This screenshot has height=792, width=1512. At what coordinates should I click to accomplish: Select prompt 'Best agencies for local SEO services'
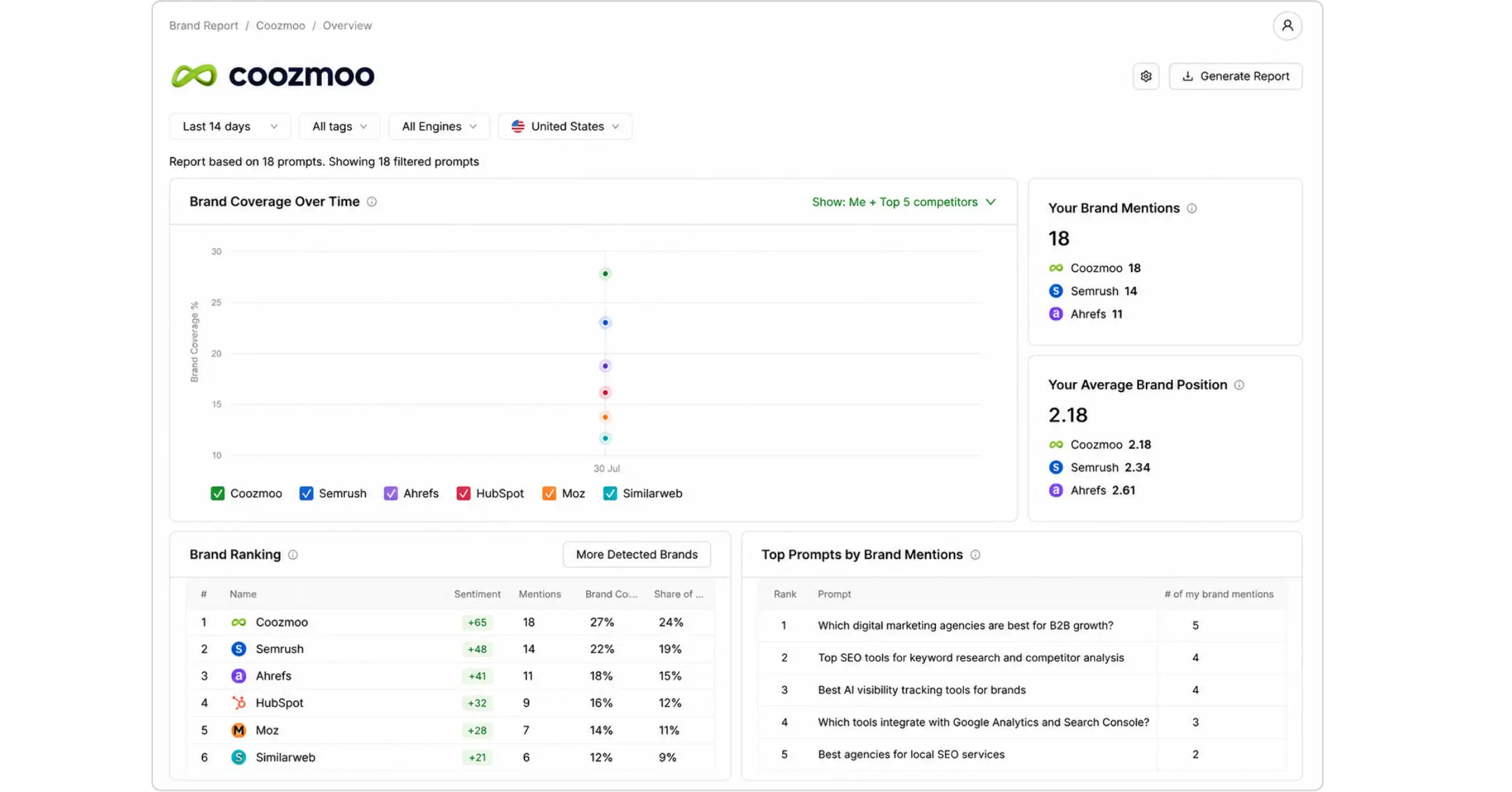[x=911, y=755]
